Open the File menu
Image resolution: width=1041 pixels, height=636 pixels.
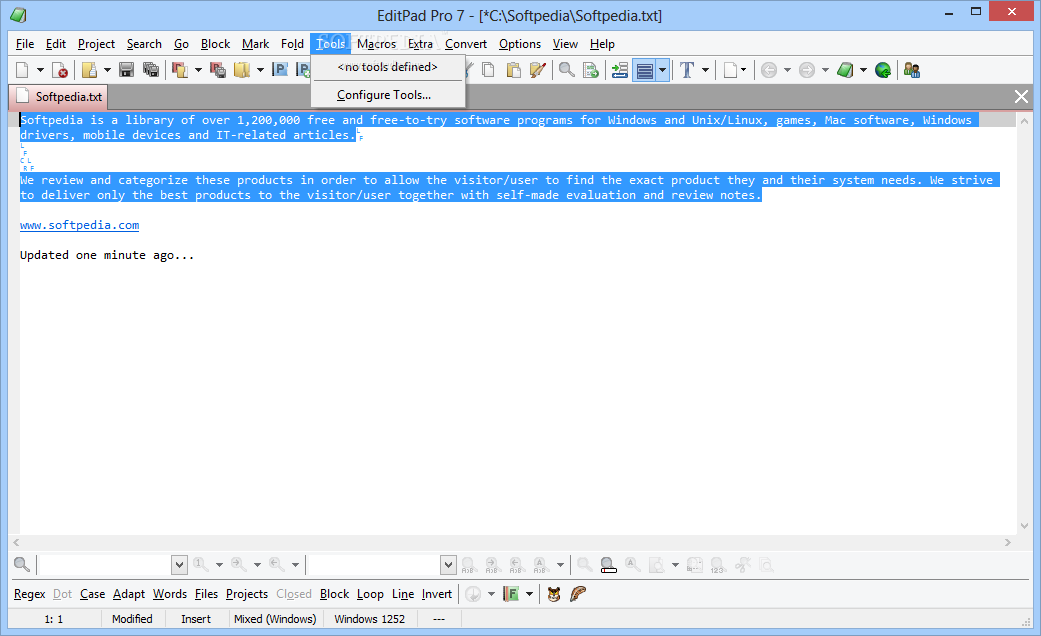coord(25,44)
